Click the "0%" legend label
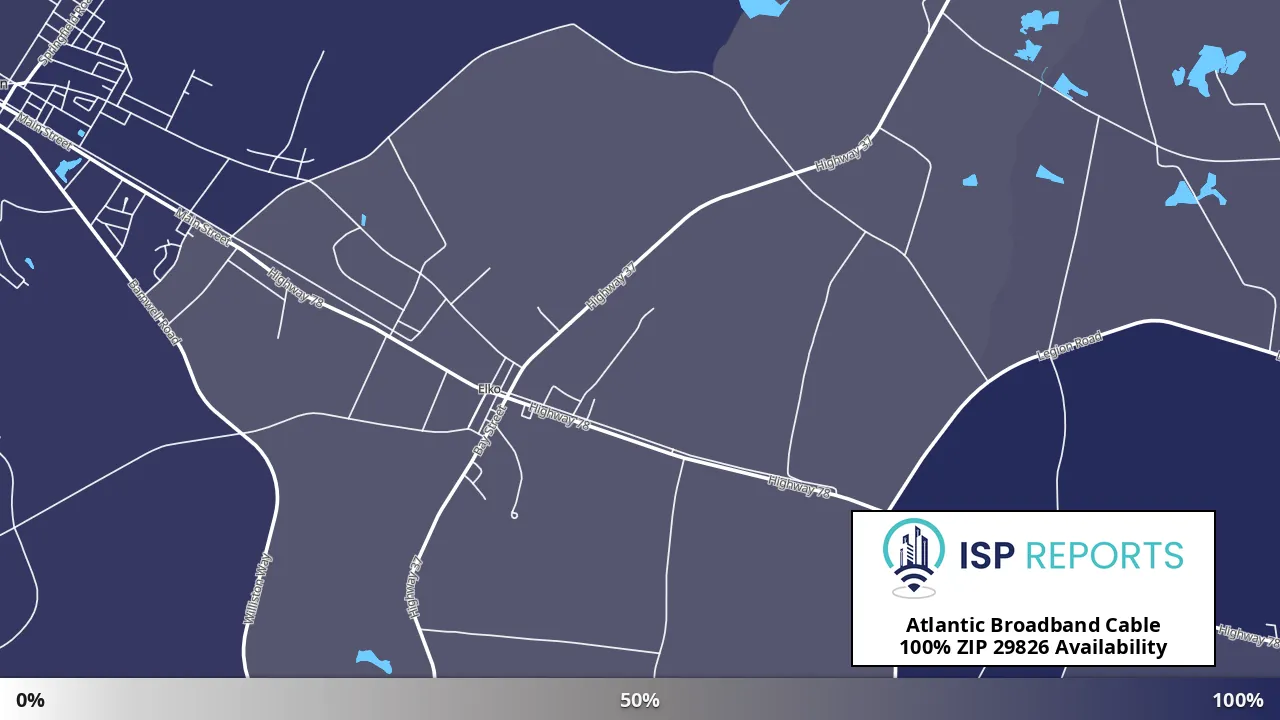Viewport: 1280px width, 720px height. click(30, 700)
